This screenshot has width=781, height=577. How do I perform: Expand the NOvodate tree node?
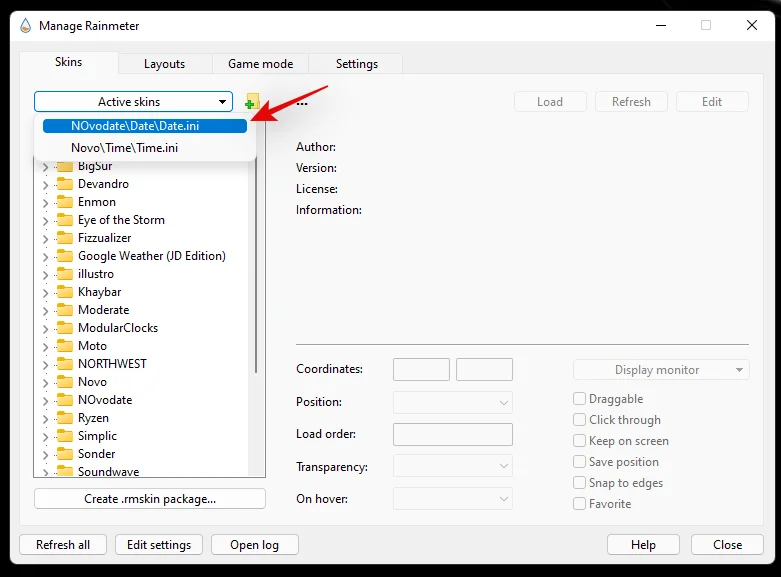coord(45,400)
